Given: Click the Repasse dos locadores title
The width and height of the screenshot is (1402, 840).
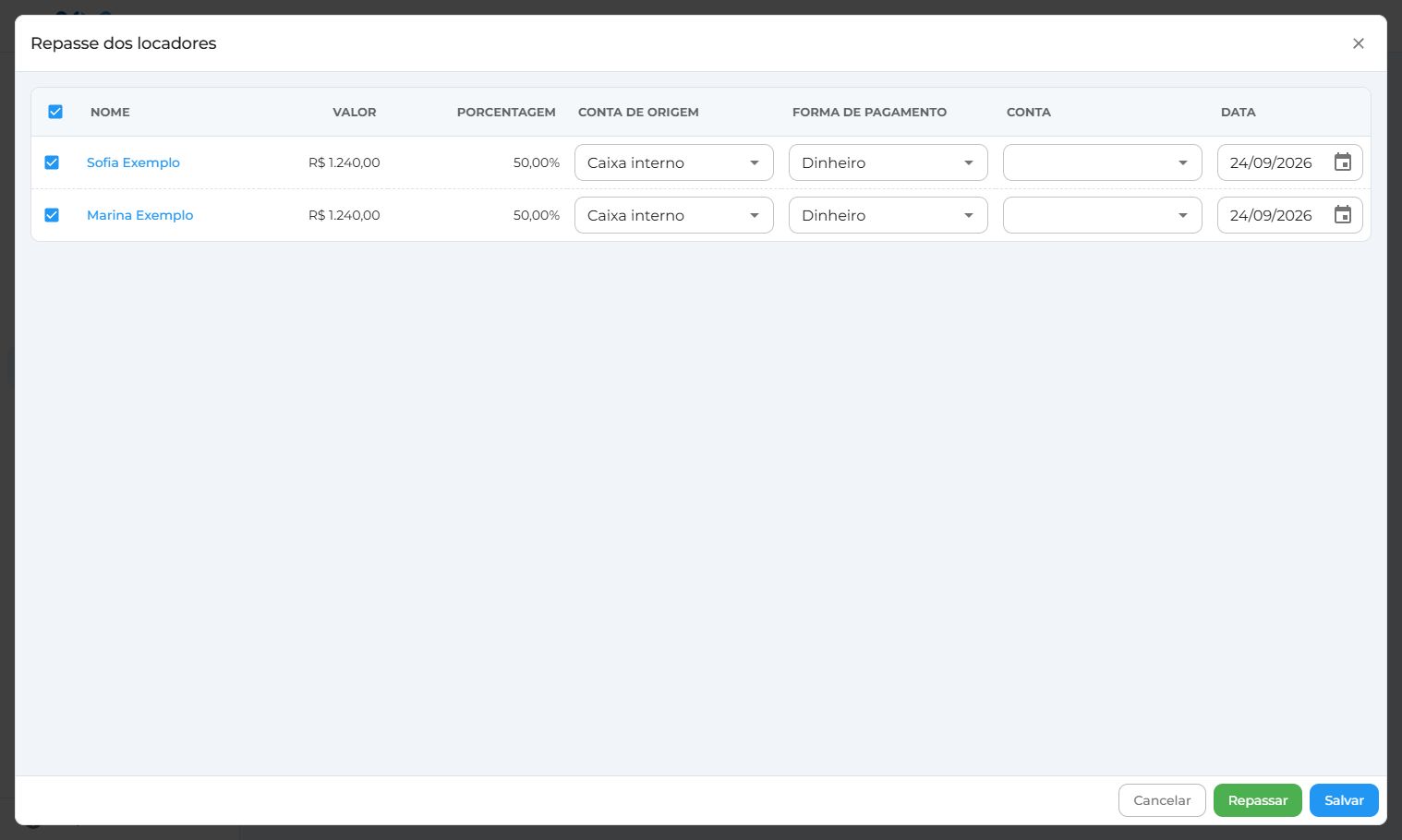Looking at the screenshot, I should 124,43.
